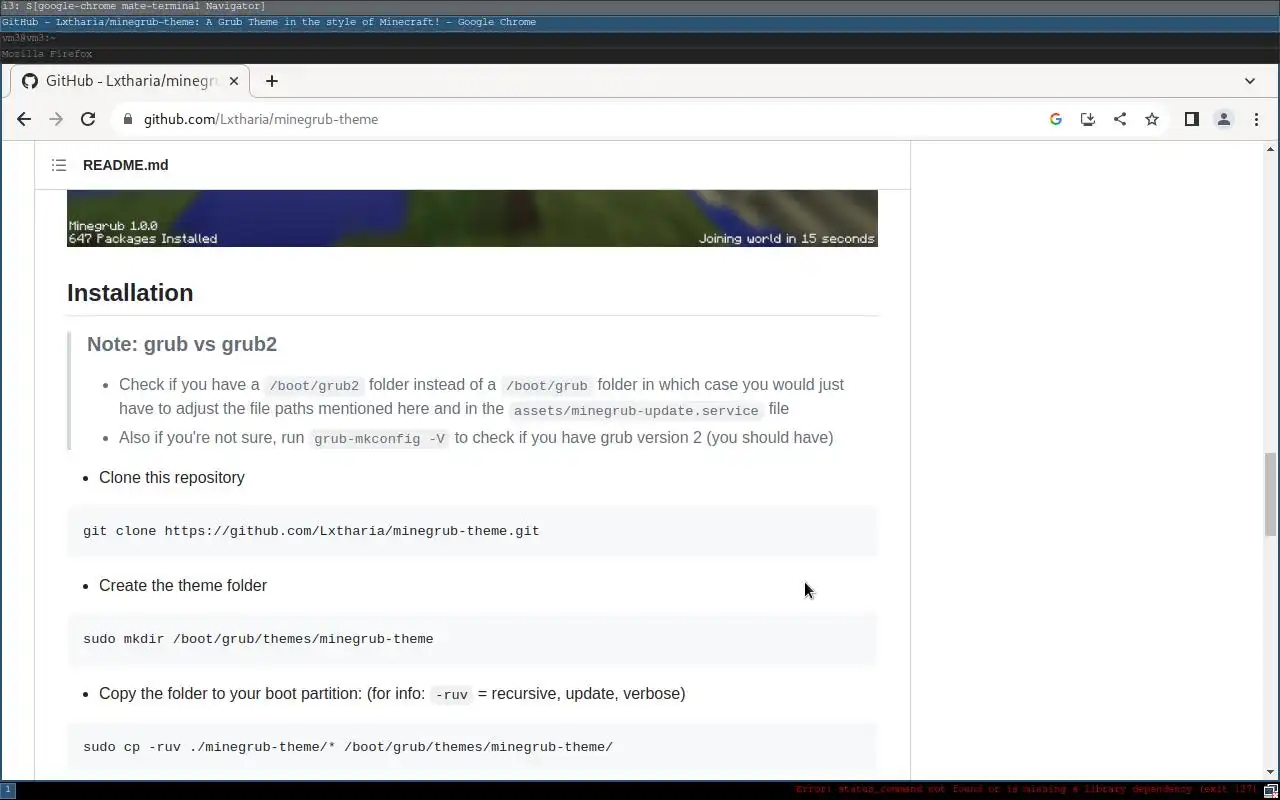
Task: Click the 'Note: grub vs grub2' heading
Action: click(182, 344)
